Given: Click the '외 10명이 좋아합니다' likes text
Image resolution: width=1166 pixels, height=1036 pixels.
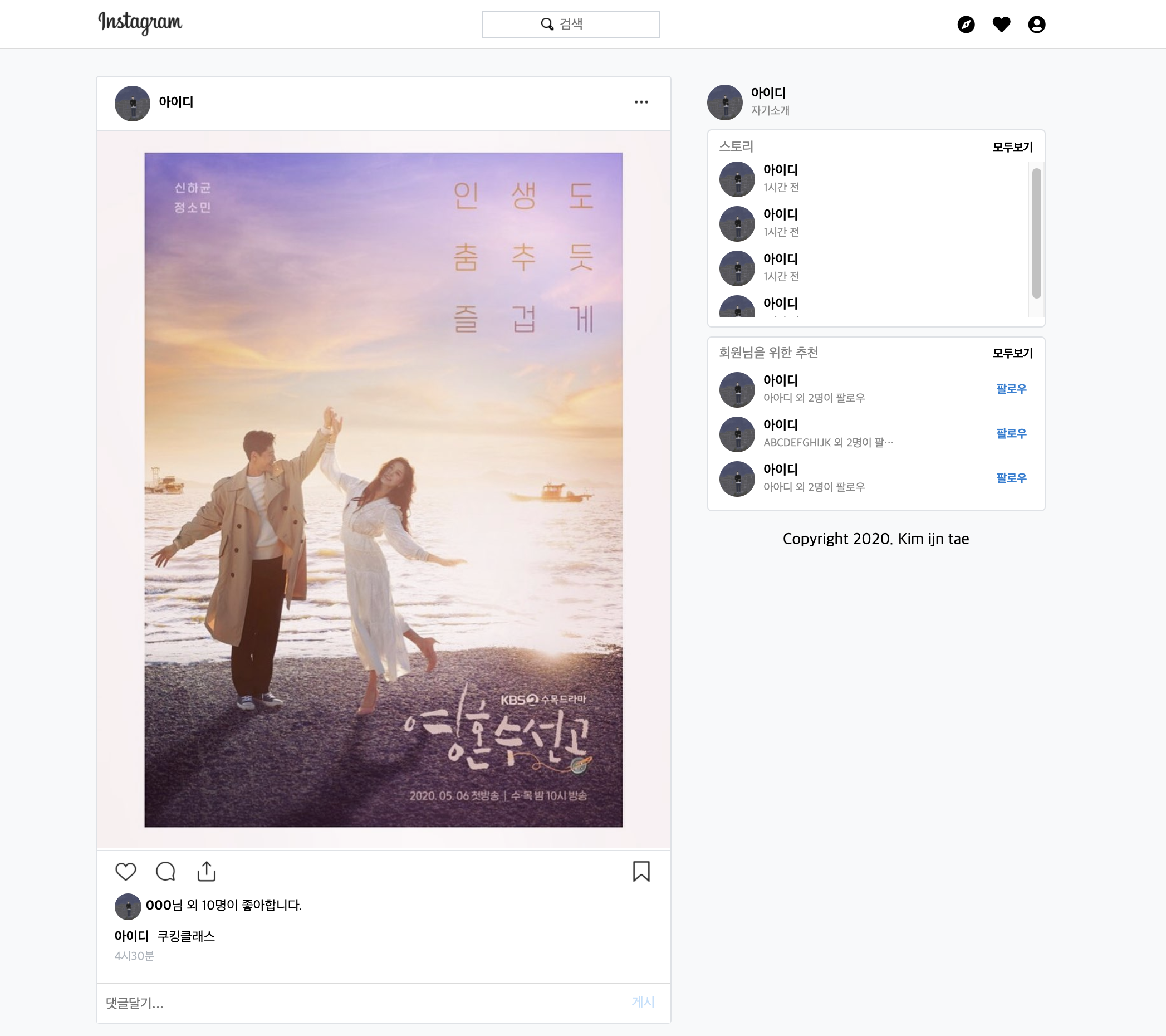Looking at the screenshot, I should pyautogui.click(x=243, y=905).
